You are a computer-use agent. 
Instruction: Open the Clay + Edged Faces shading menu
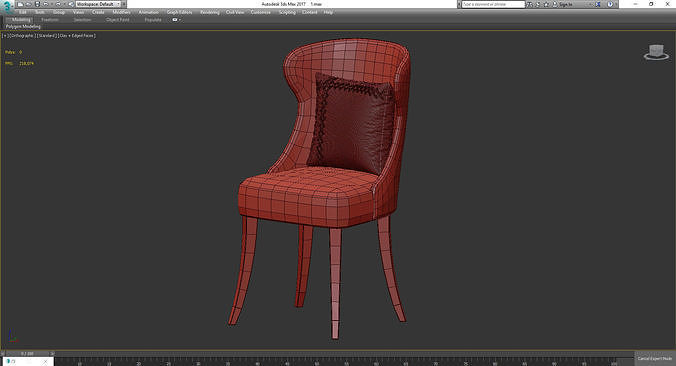(77, 36)
